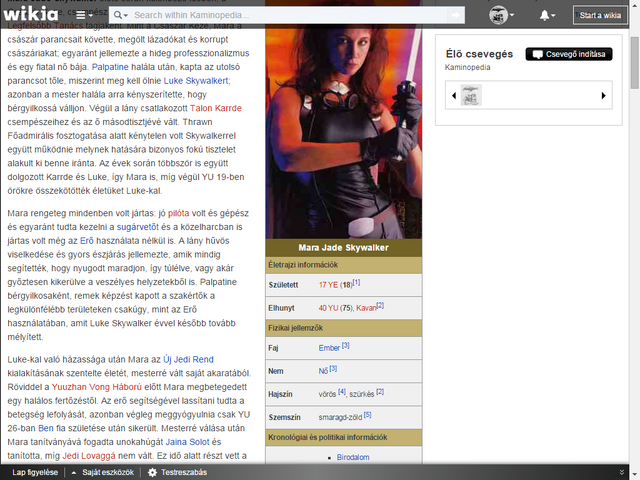Open the pilóta link
Screen dimensions: 640x480
point(178,213)
